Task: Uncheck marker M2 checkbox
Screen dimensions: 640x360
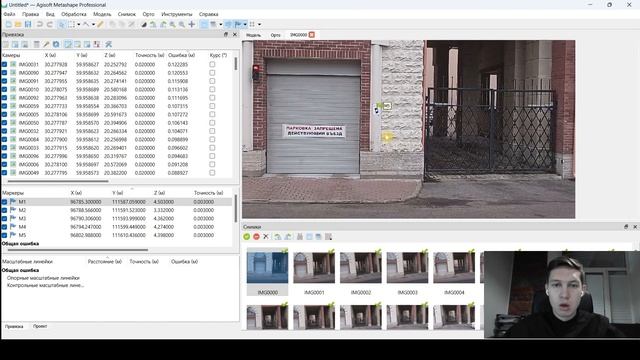Action: coord(4,210)
